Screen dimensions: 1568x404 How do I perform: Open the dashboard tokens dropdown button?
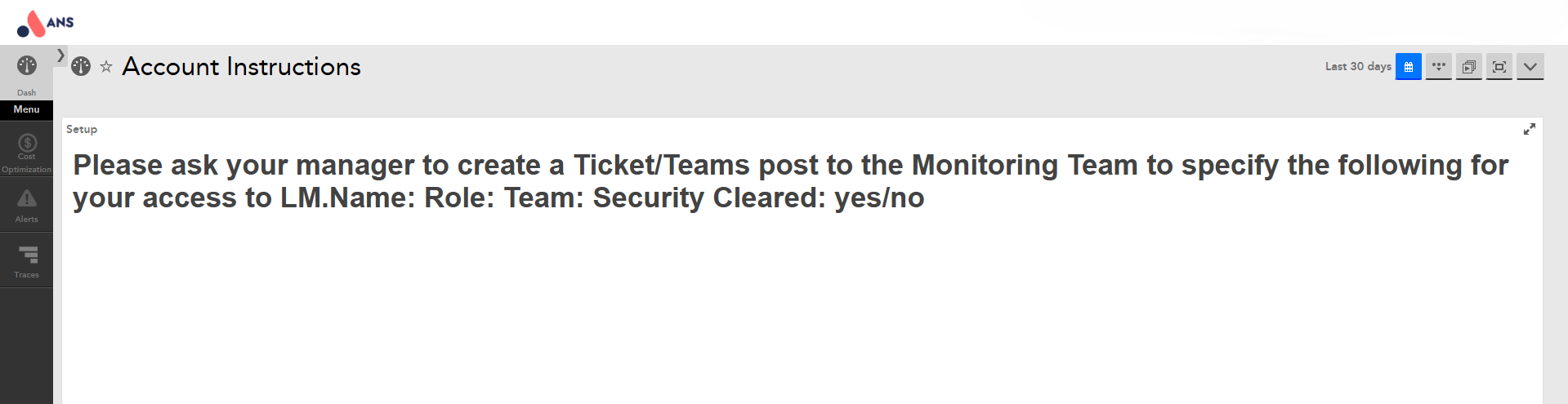coord(1438,67)
